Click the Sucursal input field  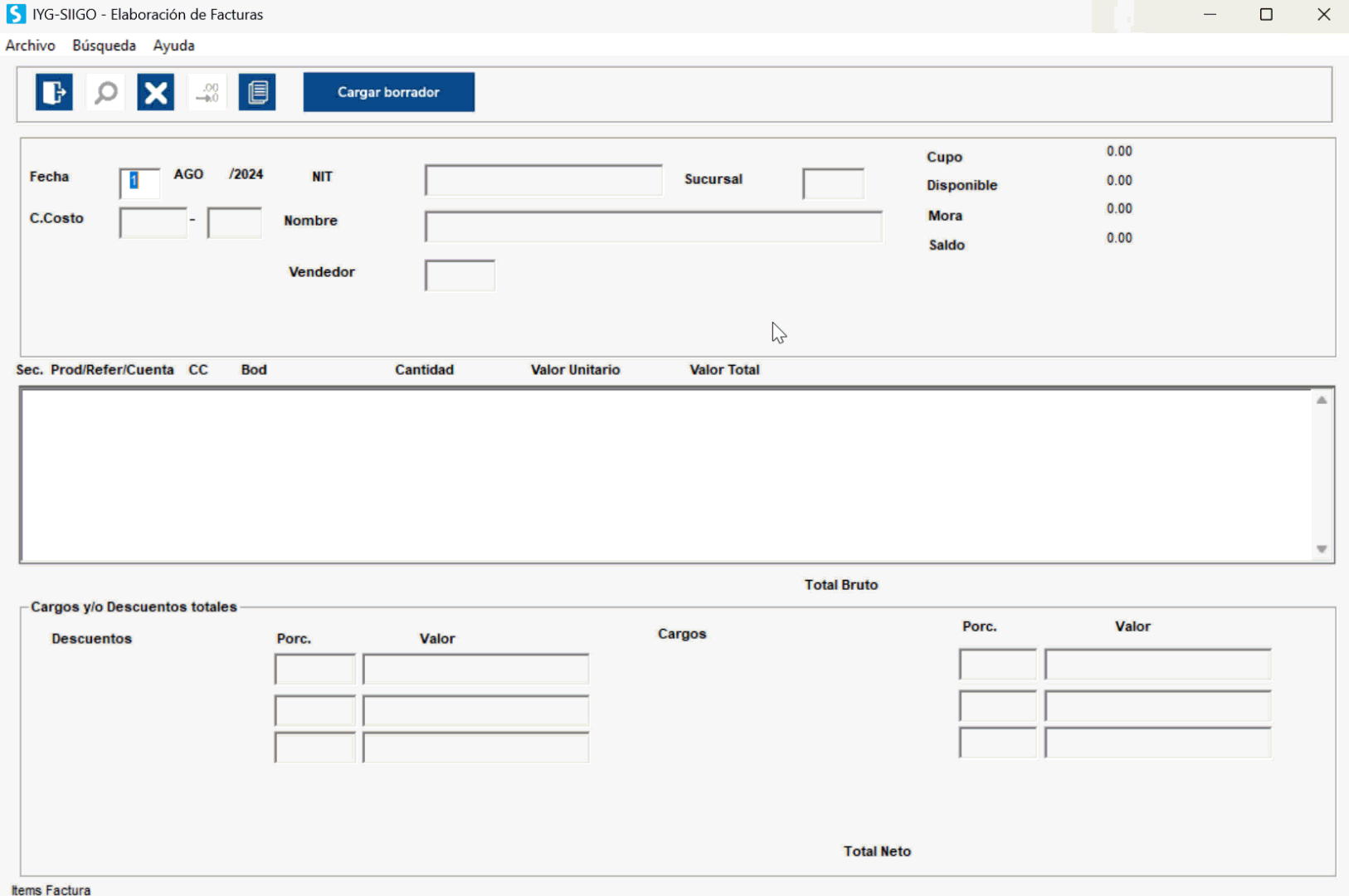(x=834, y=183)
